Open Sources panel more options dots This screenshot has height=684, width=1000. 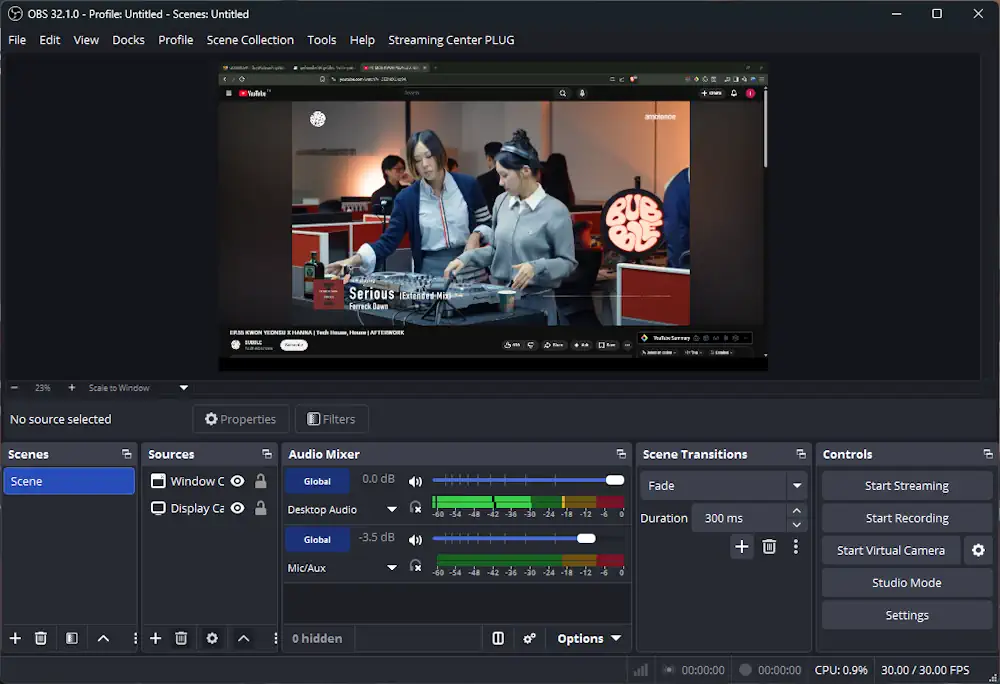point(275,638)
